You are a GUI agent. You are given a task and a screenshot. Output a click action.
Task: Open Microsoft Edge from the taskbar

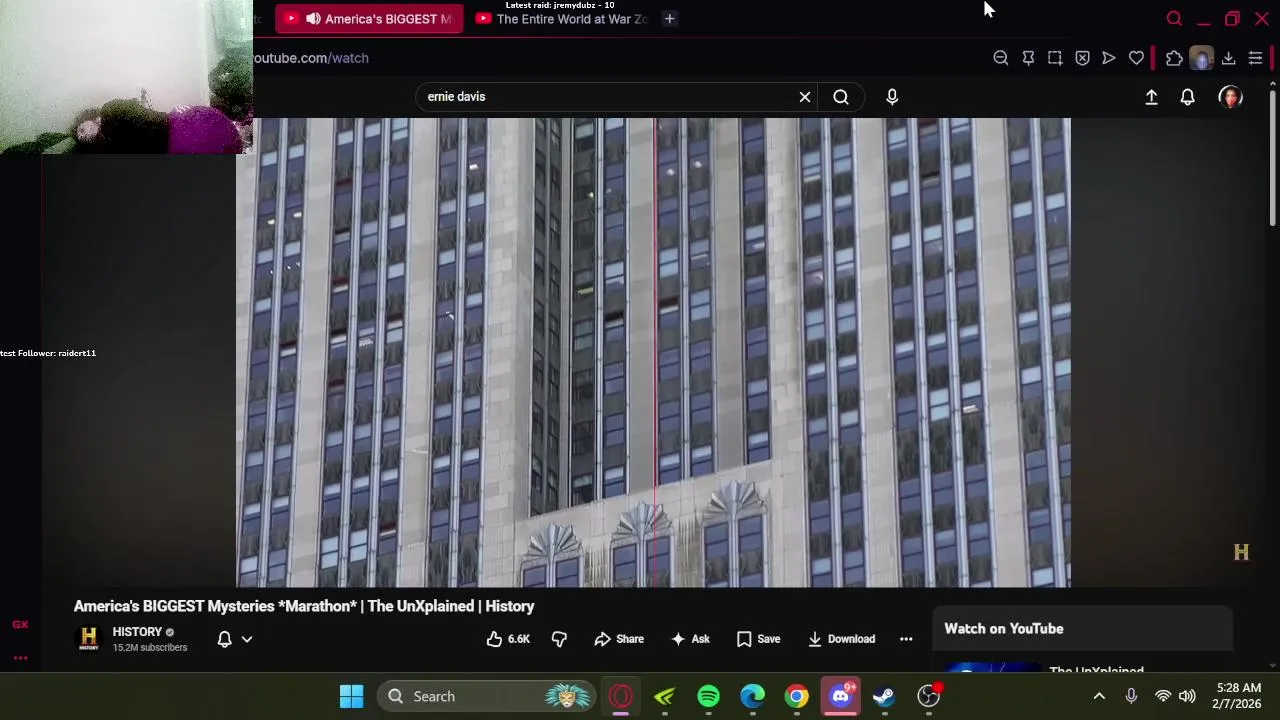pos(753,696)
